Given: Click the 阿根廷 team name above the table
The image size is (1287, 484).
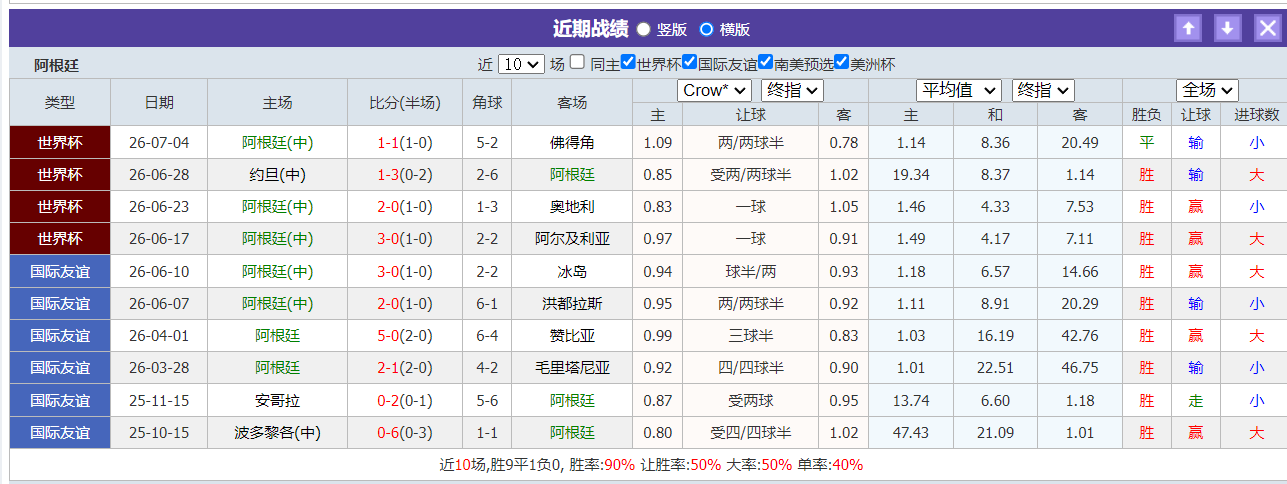Looking at the screenshot, I should pyautogui.click(x=56, y=65).
